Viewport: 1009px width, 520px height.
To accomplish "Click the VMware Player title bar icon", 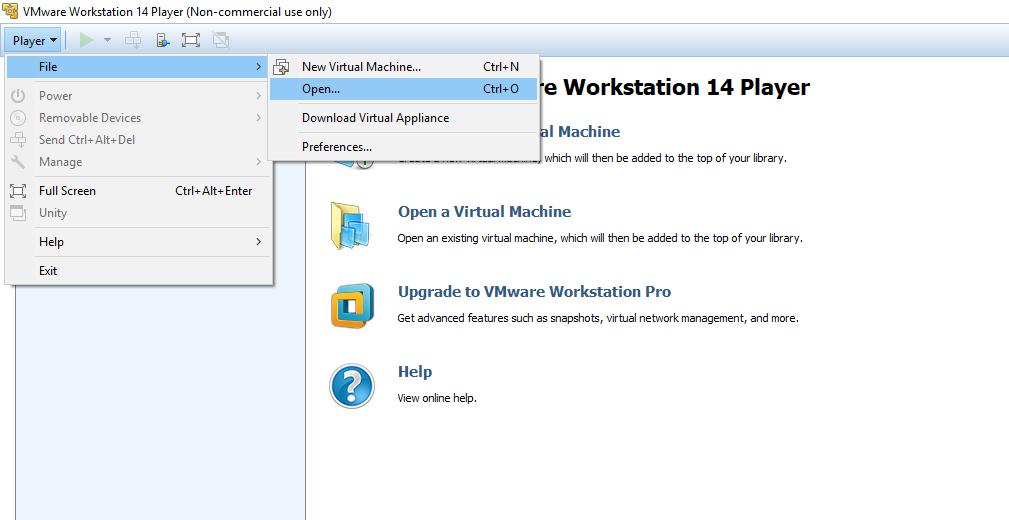I will [x=10, y=11].
